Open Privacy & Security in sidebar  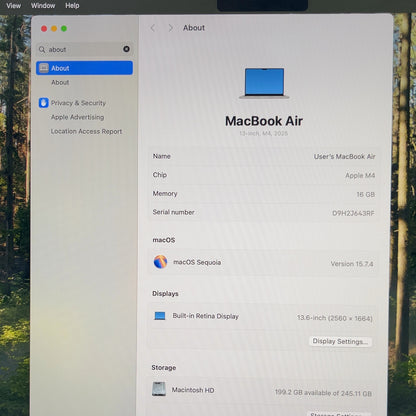pyautogui.click(x=78, y=103)
